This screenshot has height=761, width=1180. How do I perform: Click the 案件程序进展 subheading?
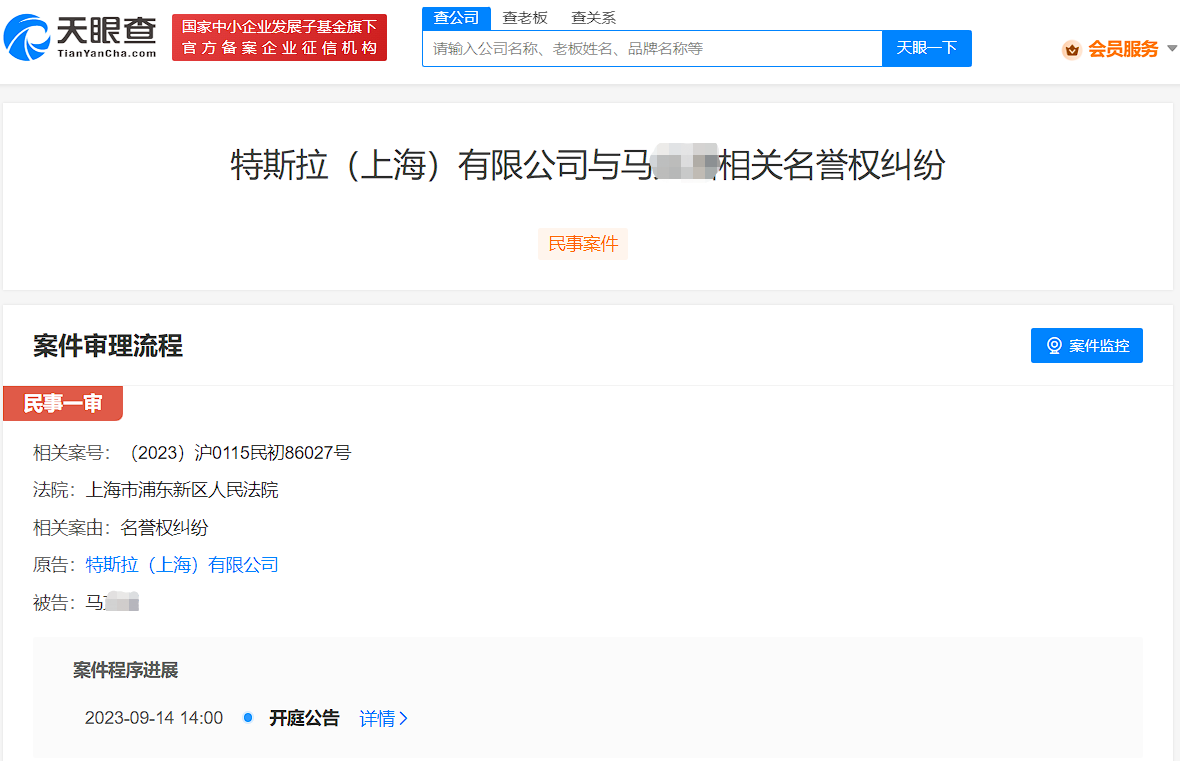(x=126, y=670)
